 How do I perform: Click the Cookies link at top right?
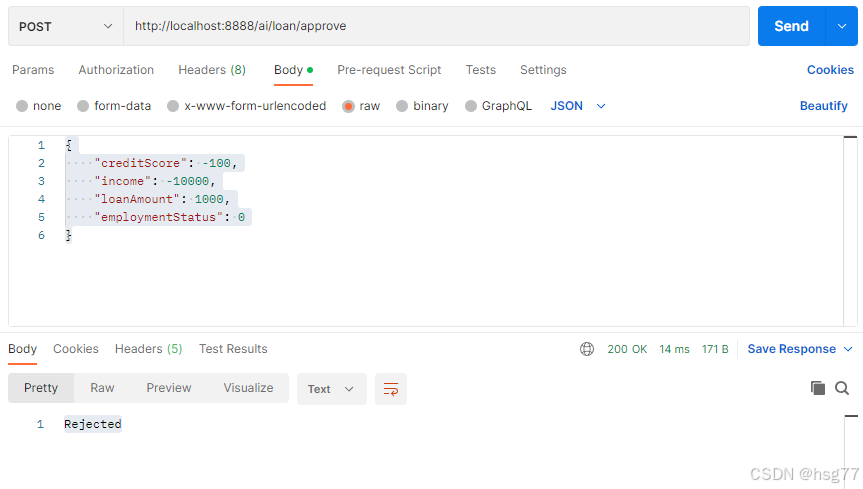[x=831, y=70]
